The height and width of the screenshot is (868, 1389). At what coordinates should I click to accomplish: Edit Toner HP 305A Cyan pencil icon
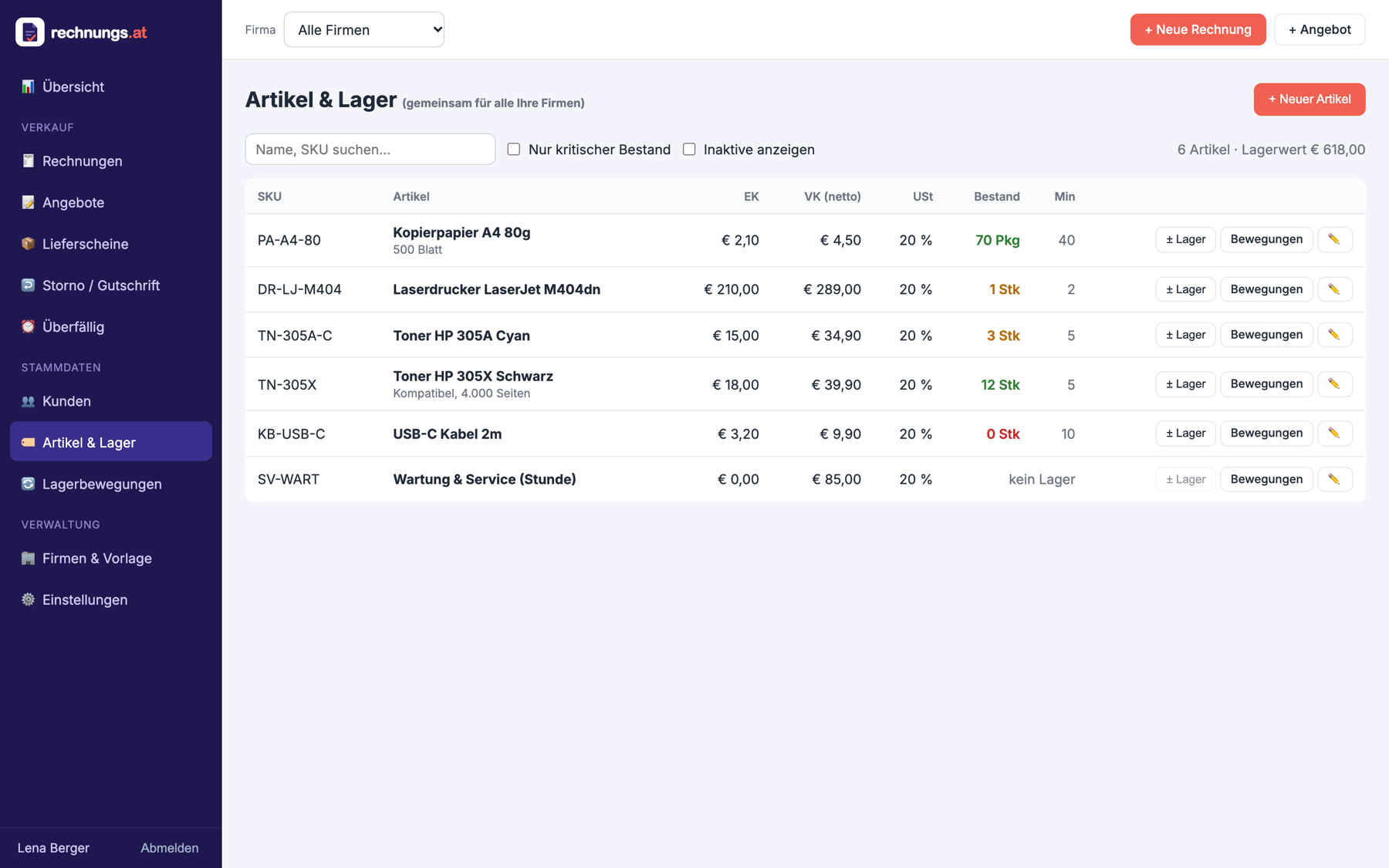tap(1334, 335)
